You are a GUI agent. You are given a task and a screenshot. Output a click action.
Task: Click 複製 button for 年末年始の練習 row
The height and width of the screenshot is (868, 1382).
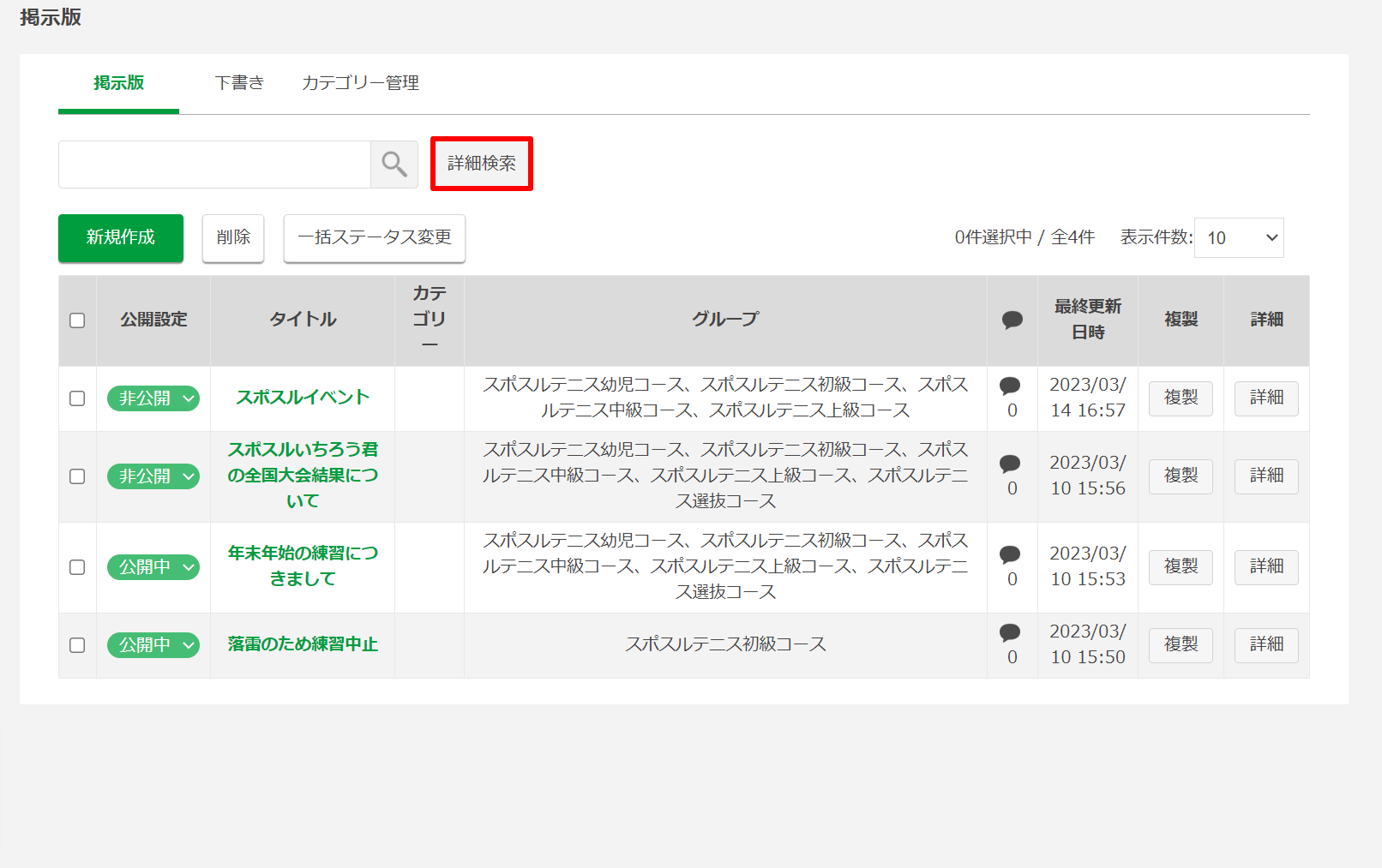1181,566
